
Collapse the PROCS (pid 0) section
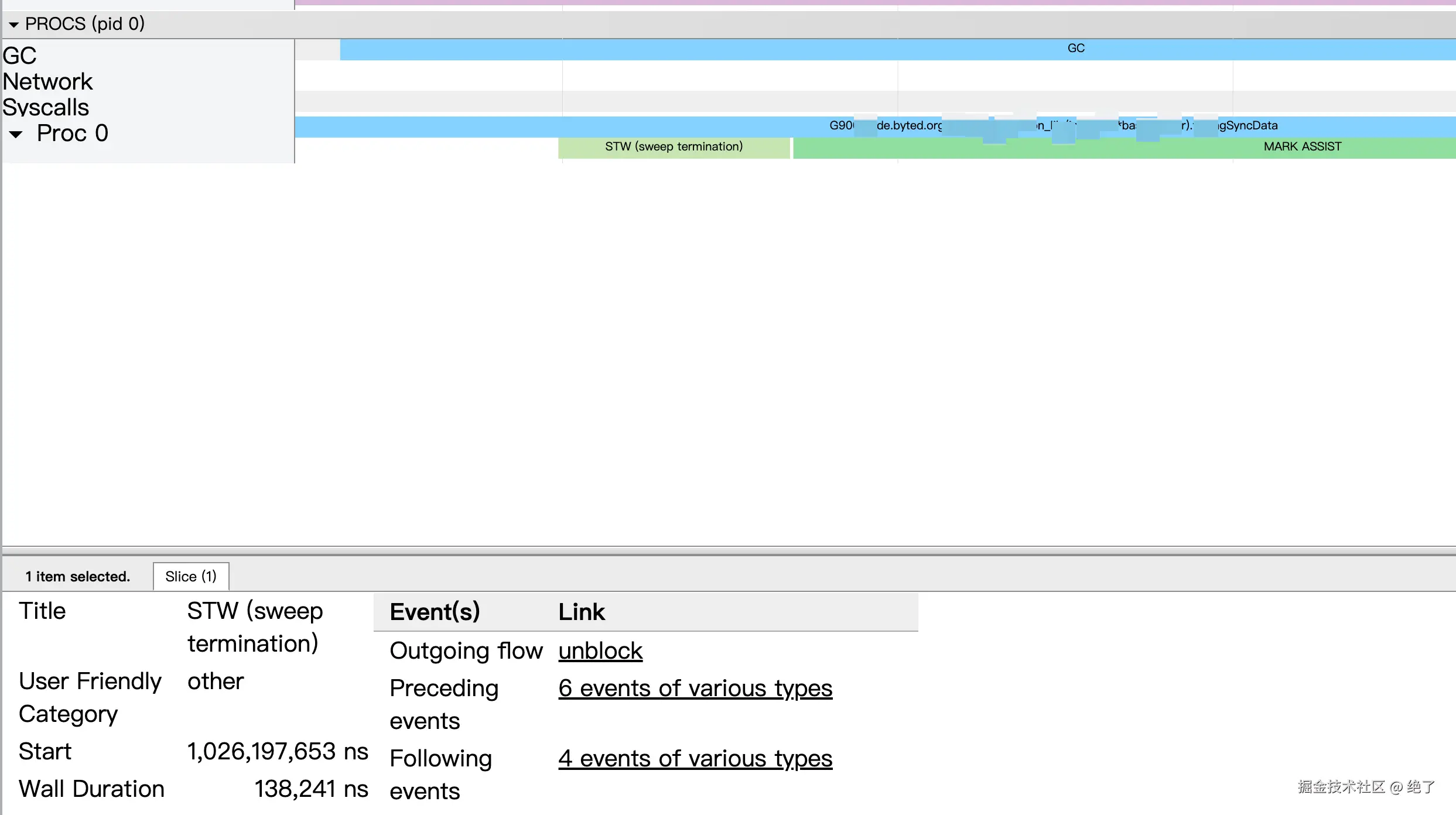[13, 25]
